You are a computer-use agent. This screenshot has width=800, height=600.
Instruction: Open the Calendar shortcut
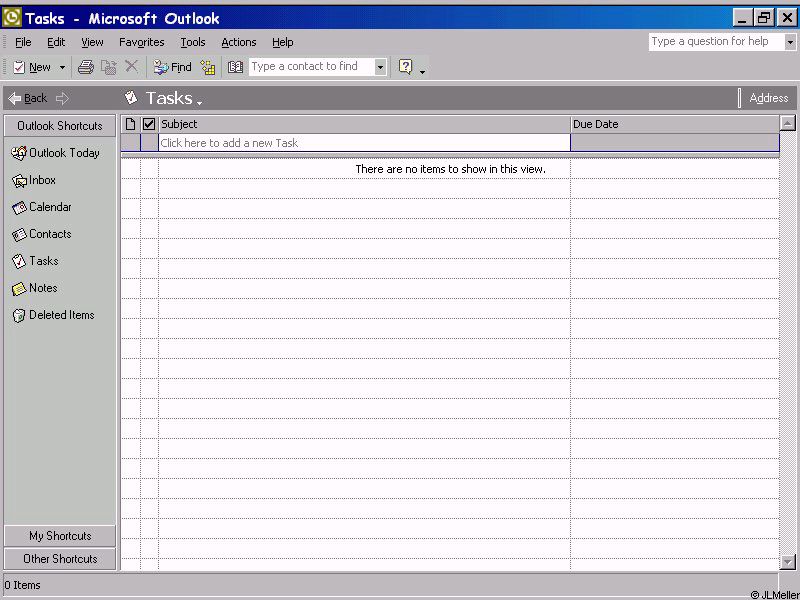41,207
